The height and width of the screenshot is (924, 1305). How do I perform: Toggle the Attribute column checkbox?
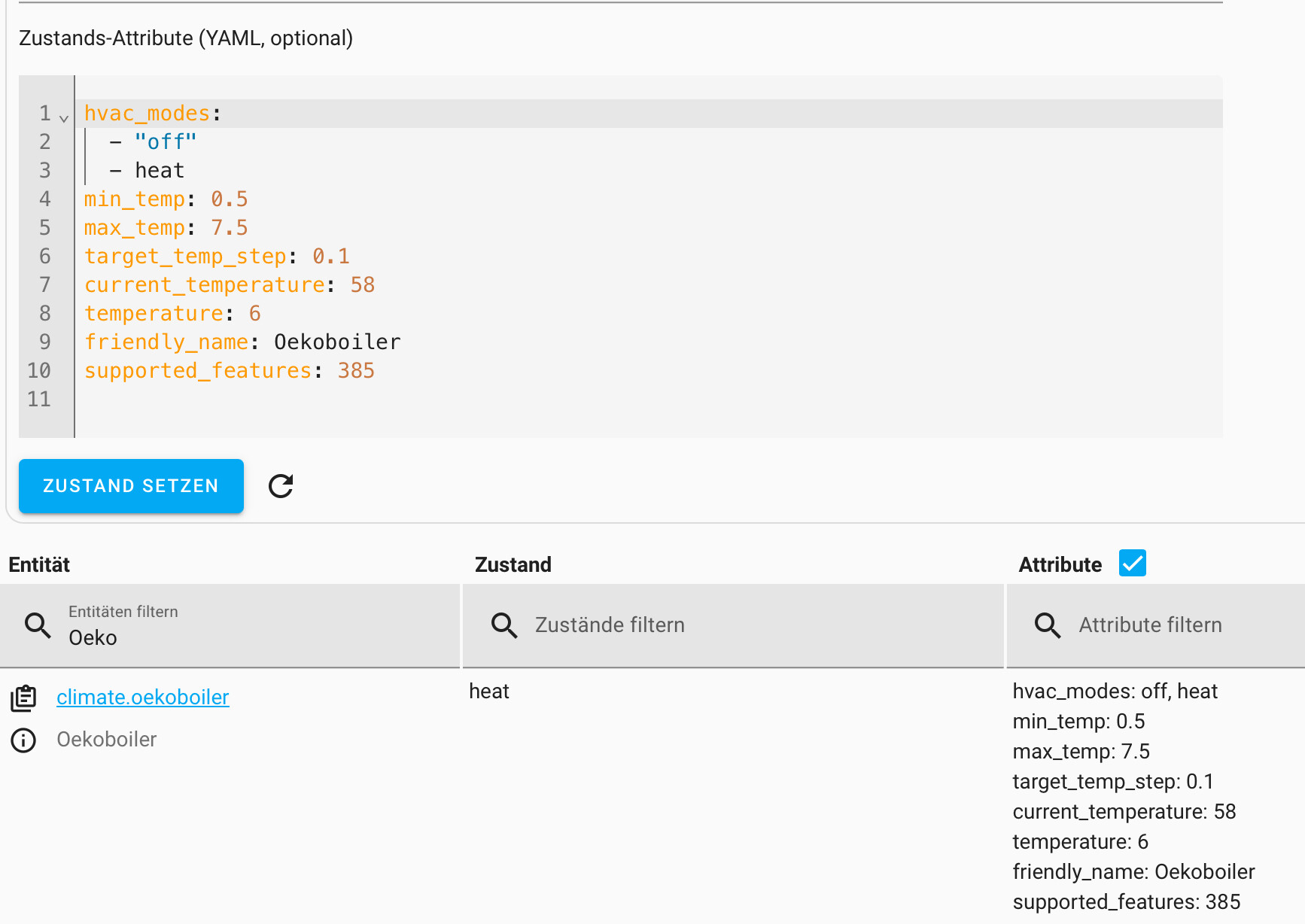pyautogui.click(x=1132, y=563)
